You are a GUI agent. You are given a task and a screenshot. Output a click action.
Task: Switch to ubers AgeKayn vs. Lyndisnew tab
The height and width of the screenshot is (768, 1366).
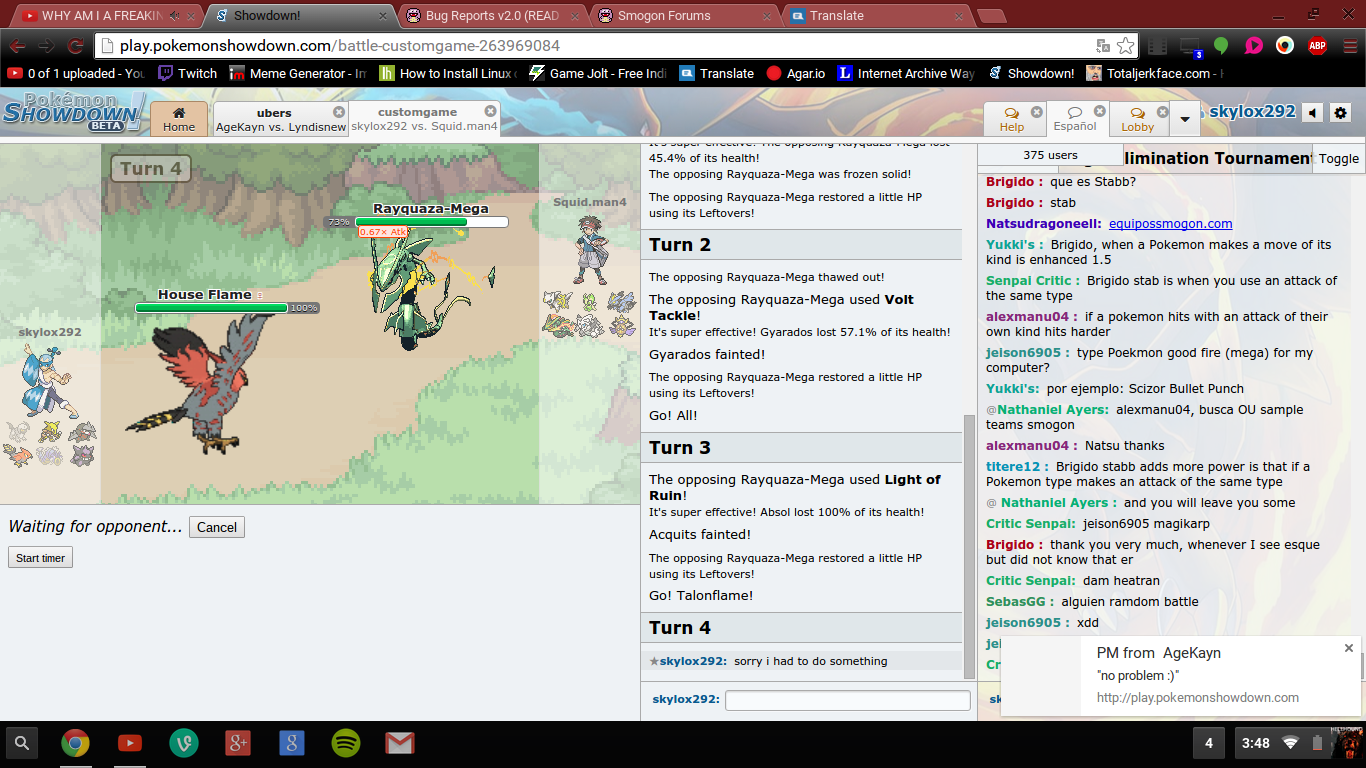[281, 119]
